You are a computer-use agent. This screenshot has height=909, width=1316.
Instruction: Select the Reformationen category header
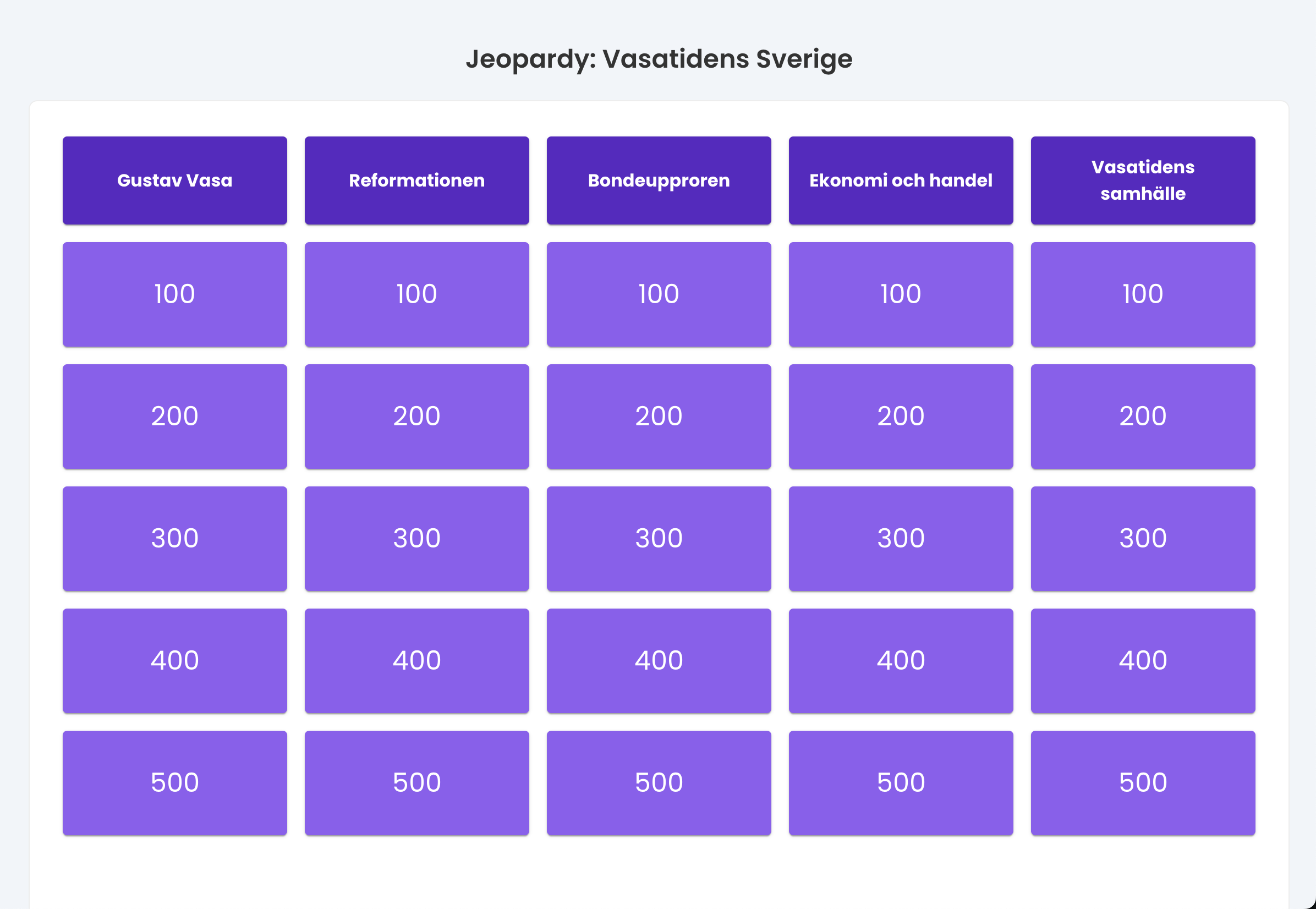point(417,180)
